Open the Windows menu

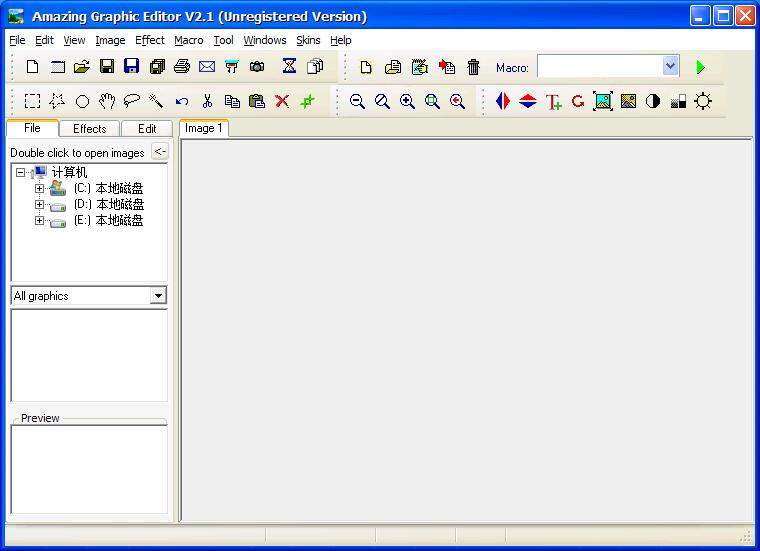click(x=265, y=40)
